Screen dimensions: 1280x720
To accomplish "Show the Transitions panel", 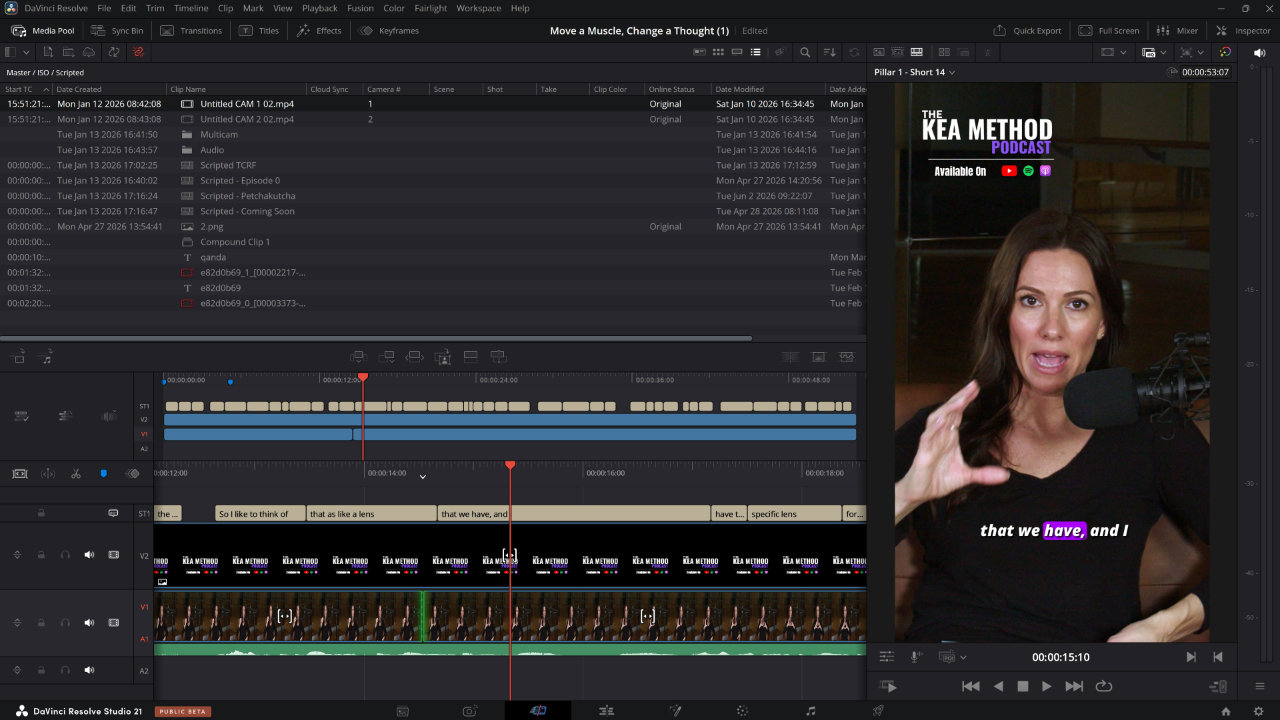I will pos(191,31).
